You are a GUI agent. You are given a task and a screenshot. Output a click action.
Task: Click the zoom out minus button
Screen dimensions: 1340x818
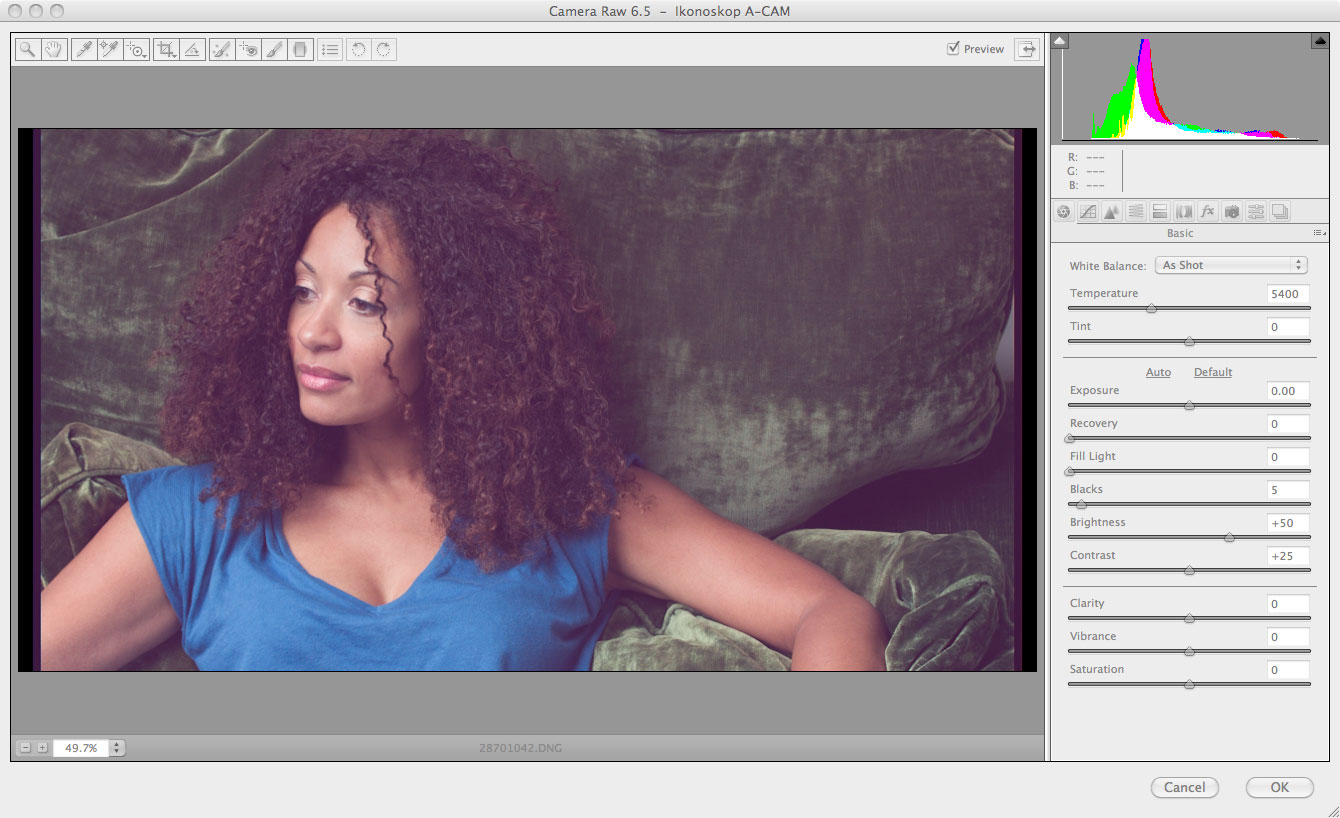click(x=25, y=747)
